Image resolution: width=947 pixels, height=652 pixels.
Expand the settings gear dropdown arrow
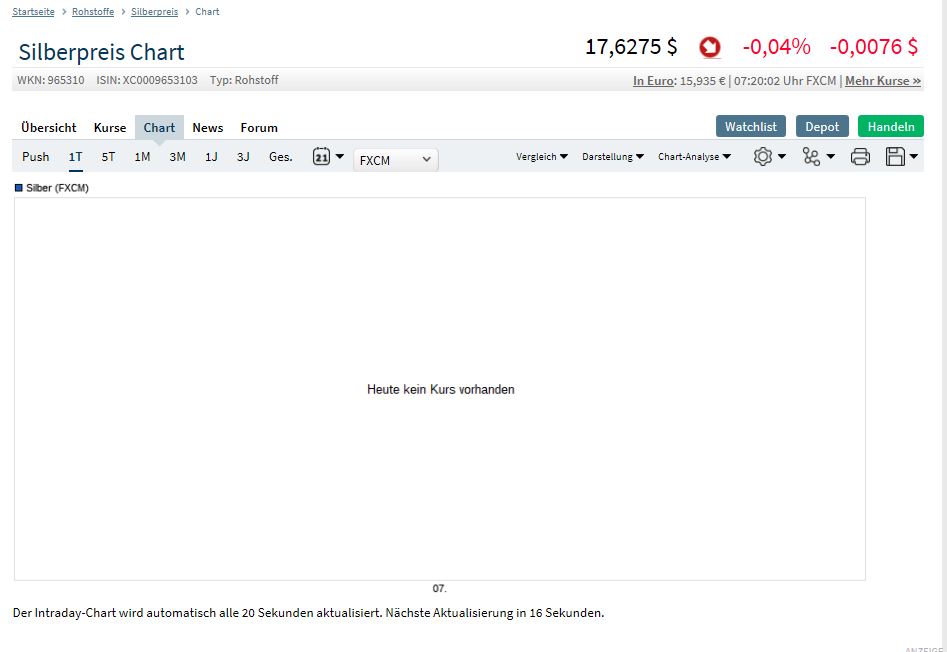(x=782, y=156)
